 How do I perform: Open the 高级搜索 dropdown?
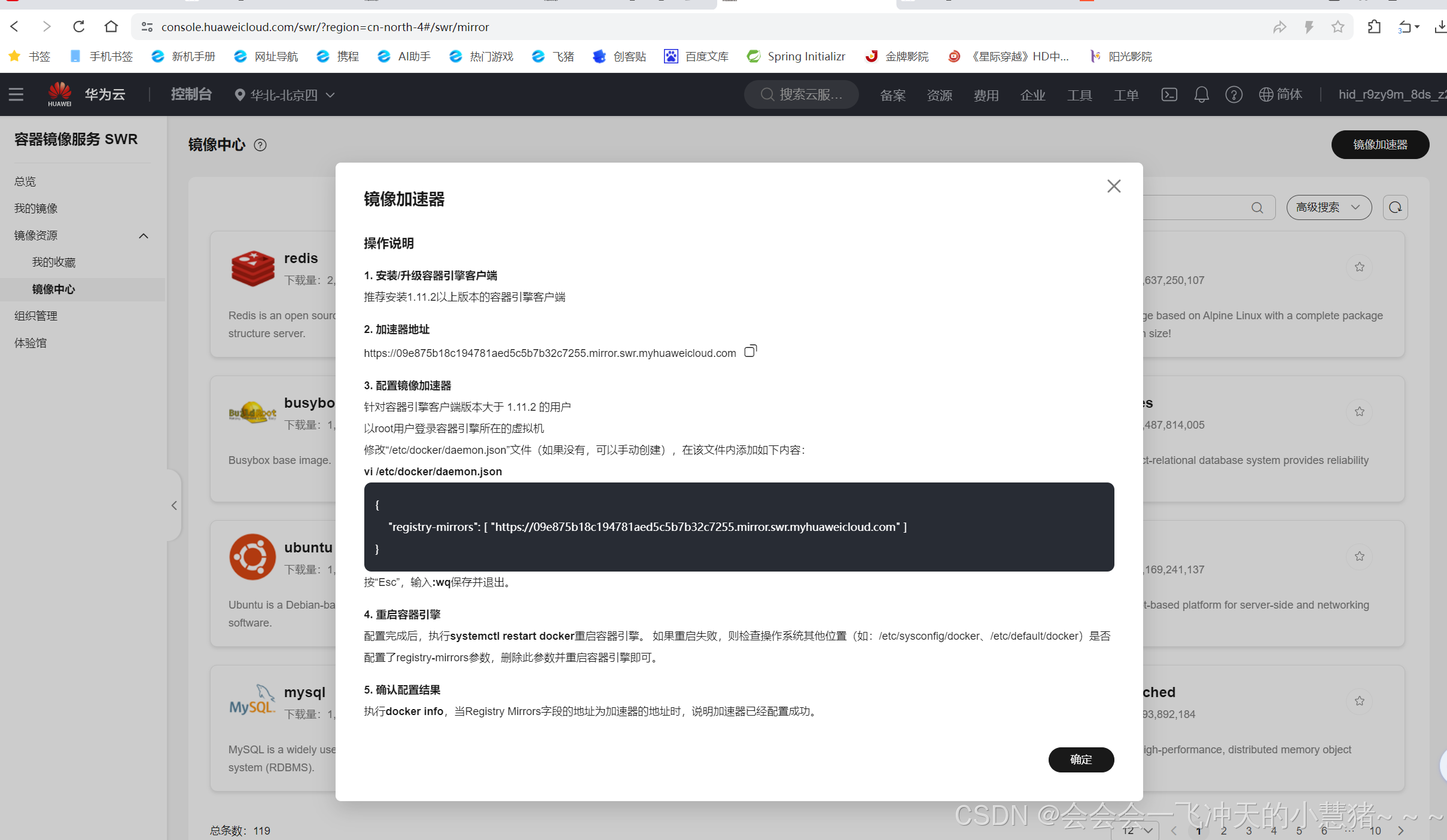pyautogui.click(x=1328, y=207)
